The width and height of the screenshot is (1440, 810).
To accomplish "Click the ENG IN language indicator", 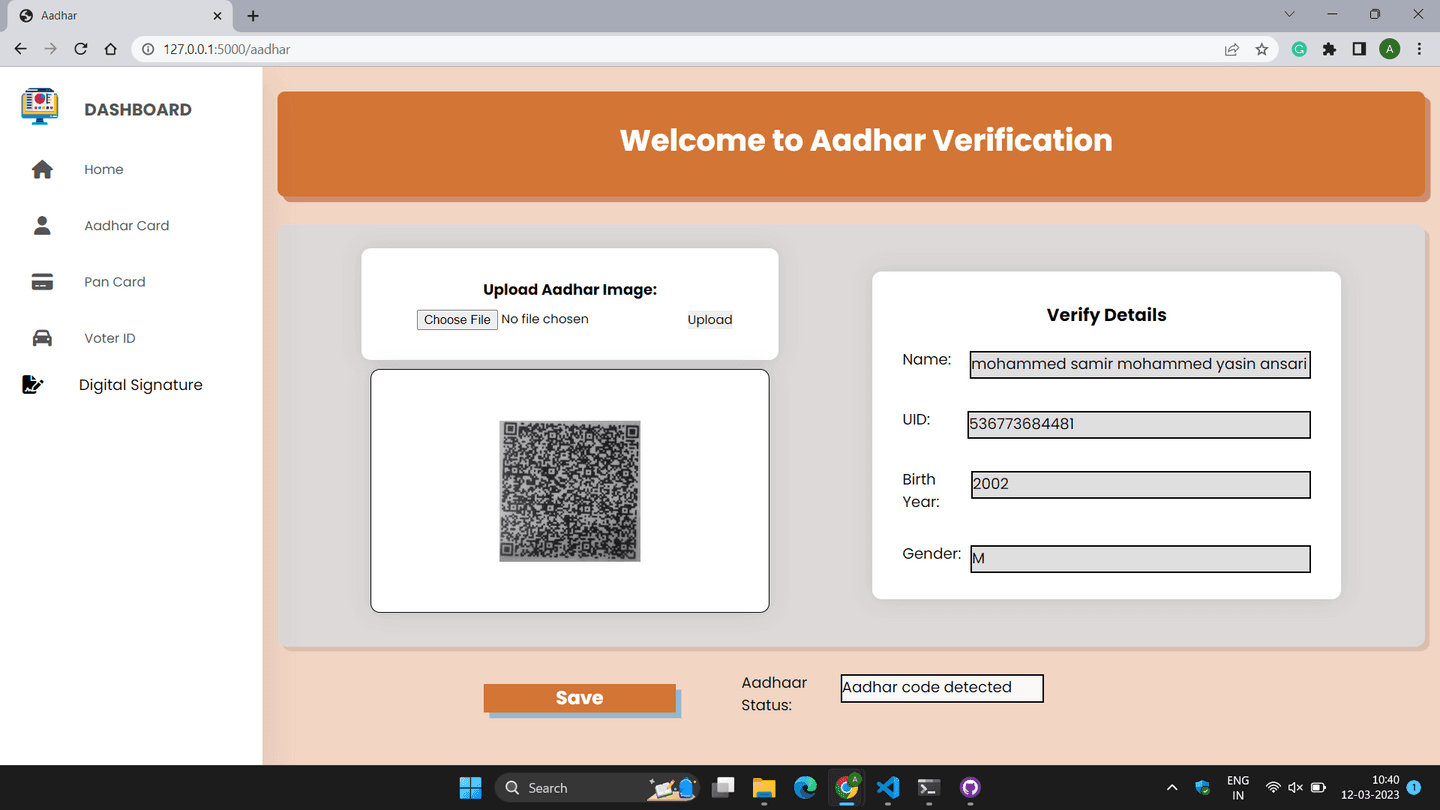I will coord(1238,788).
